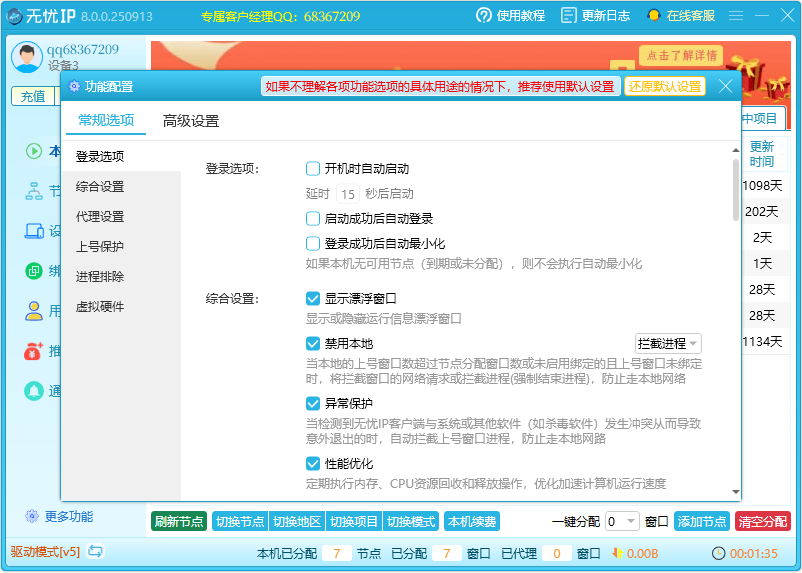
Task: Click 切换模式 button
Action: (x=411, y=522)
